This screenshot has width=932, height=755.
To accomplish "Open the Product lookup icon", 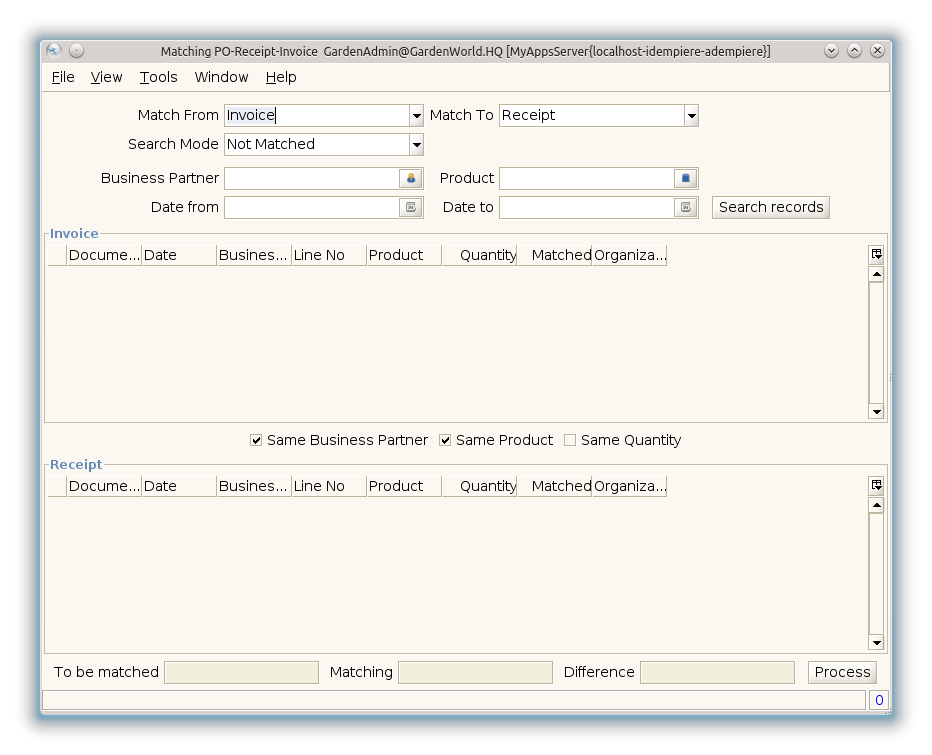I will pyautogui.click(x=685, y=179).
